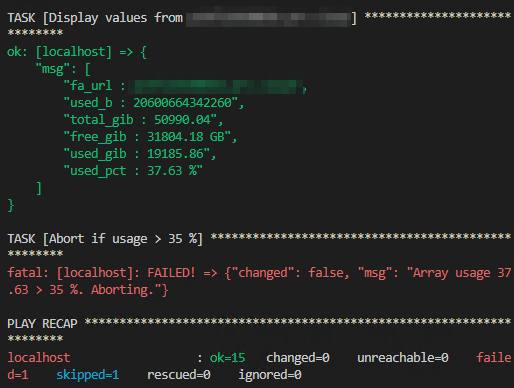Click the 'ignored=0' recap count
This screenshot has height=388, width=514.
(270, 375)
